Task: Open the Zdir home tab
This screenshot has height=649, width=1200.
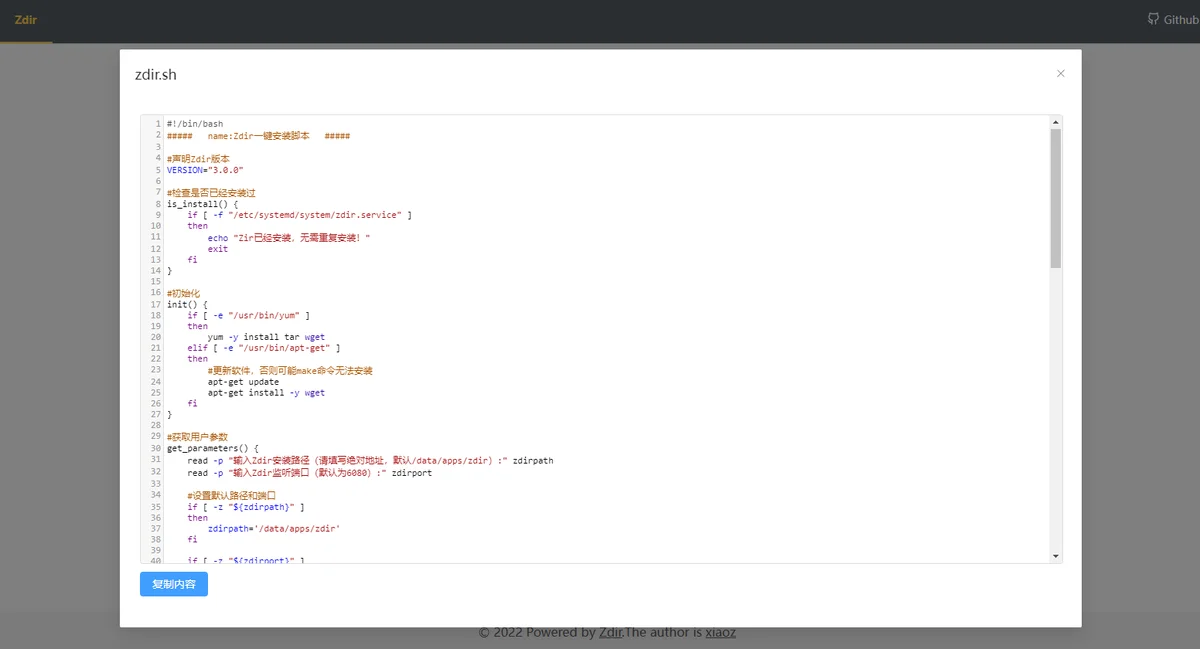Action: (x=26, y=20)
